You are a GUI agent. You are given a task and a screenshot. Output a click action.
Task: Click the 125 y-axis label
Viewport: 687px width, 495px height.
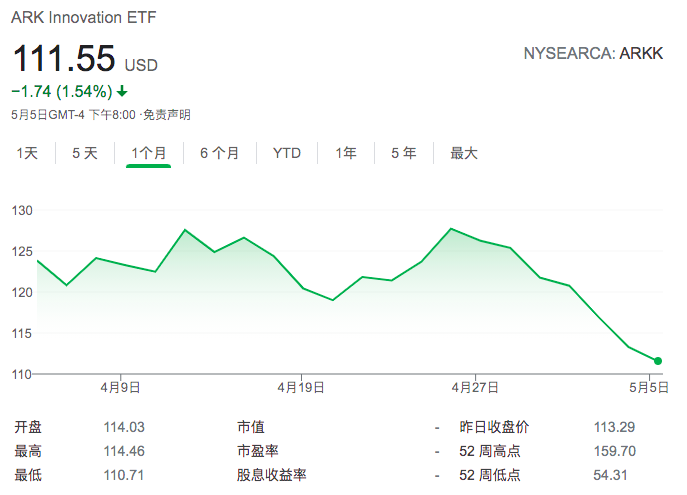(22, 252)
